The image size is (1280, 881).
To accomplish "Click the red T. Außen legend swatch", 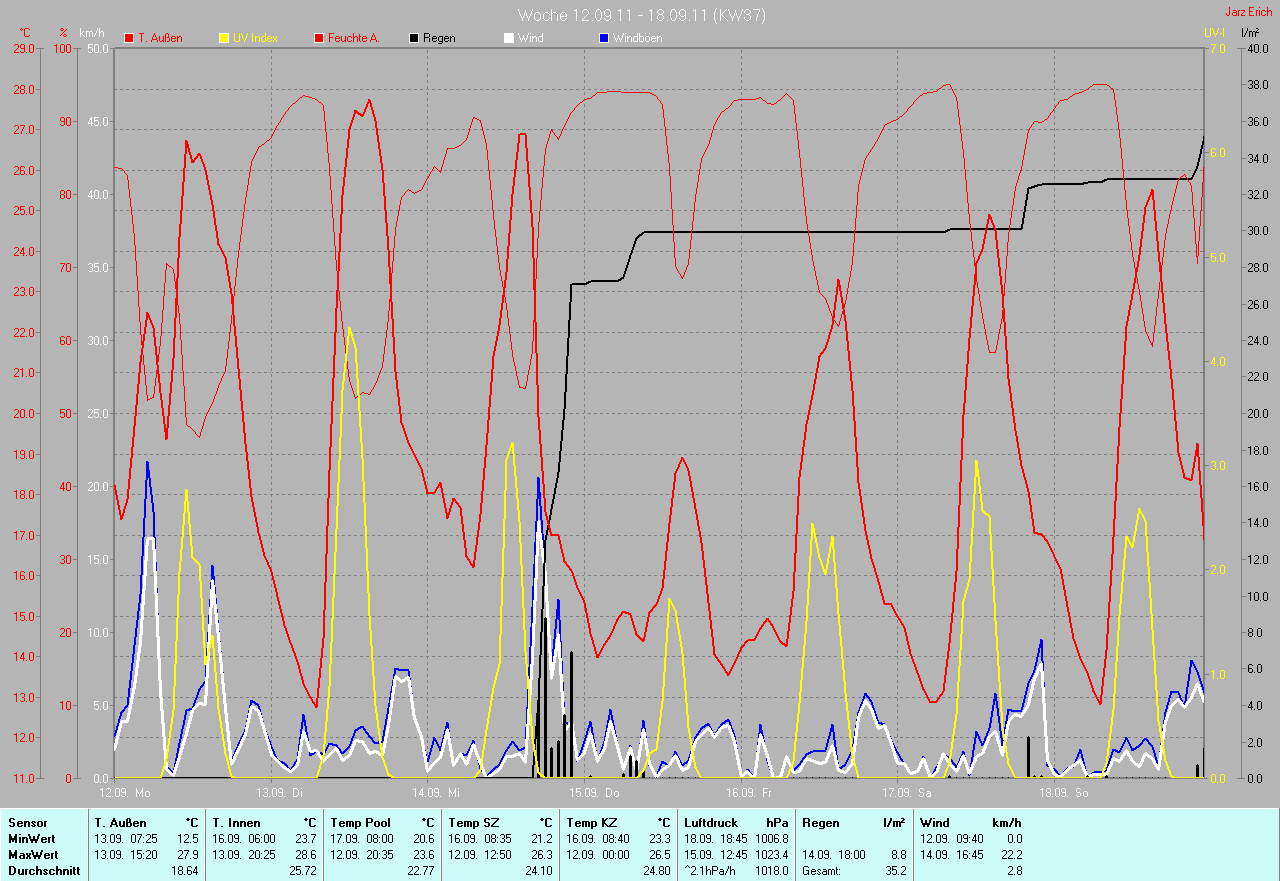I will pos(129,38).
